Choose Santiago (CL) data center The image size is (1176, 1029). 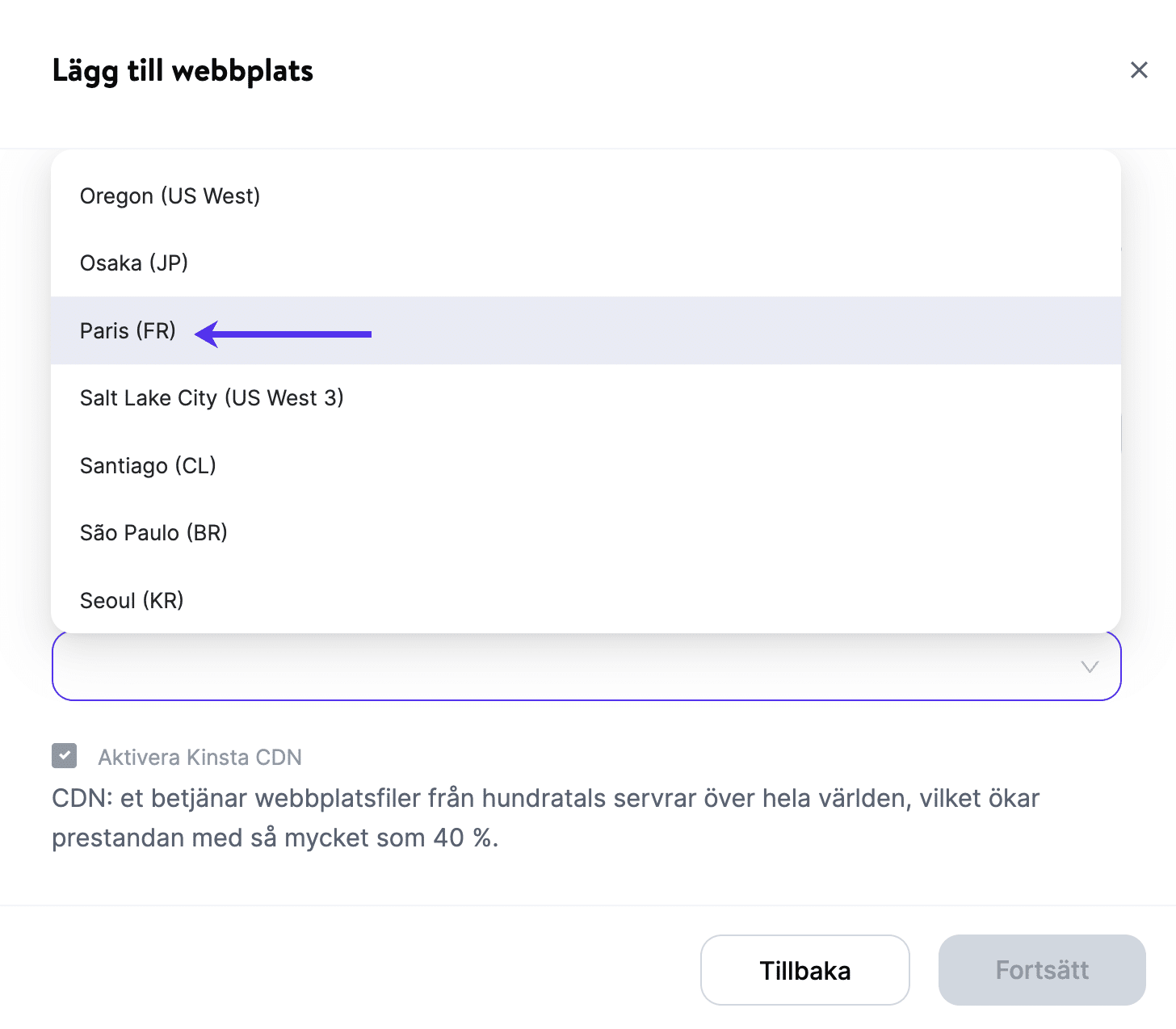point(148,466)
